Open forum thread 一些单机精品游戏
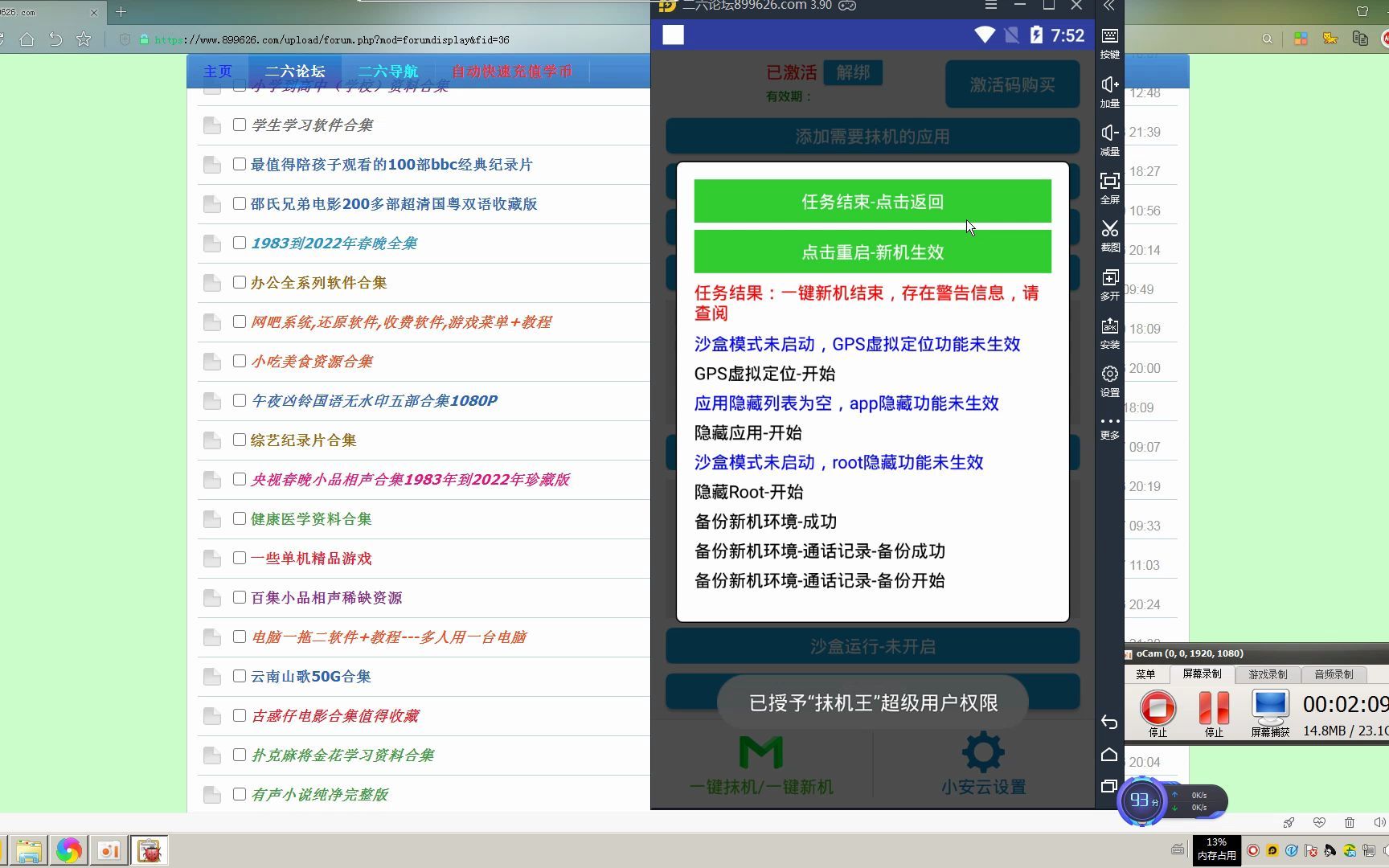The height and width of the screenshot is (868, 1389). [x=311, y=558]
